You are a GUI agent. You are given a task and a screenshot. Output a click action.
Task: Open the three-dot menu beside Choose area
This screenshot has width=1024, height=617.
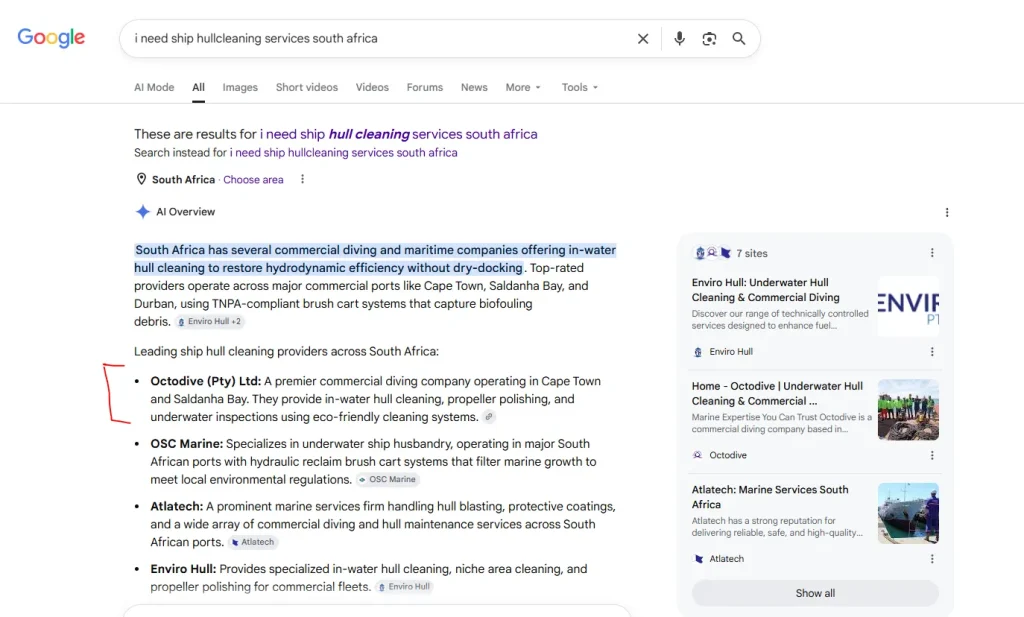(302, 179)
